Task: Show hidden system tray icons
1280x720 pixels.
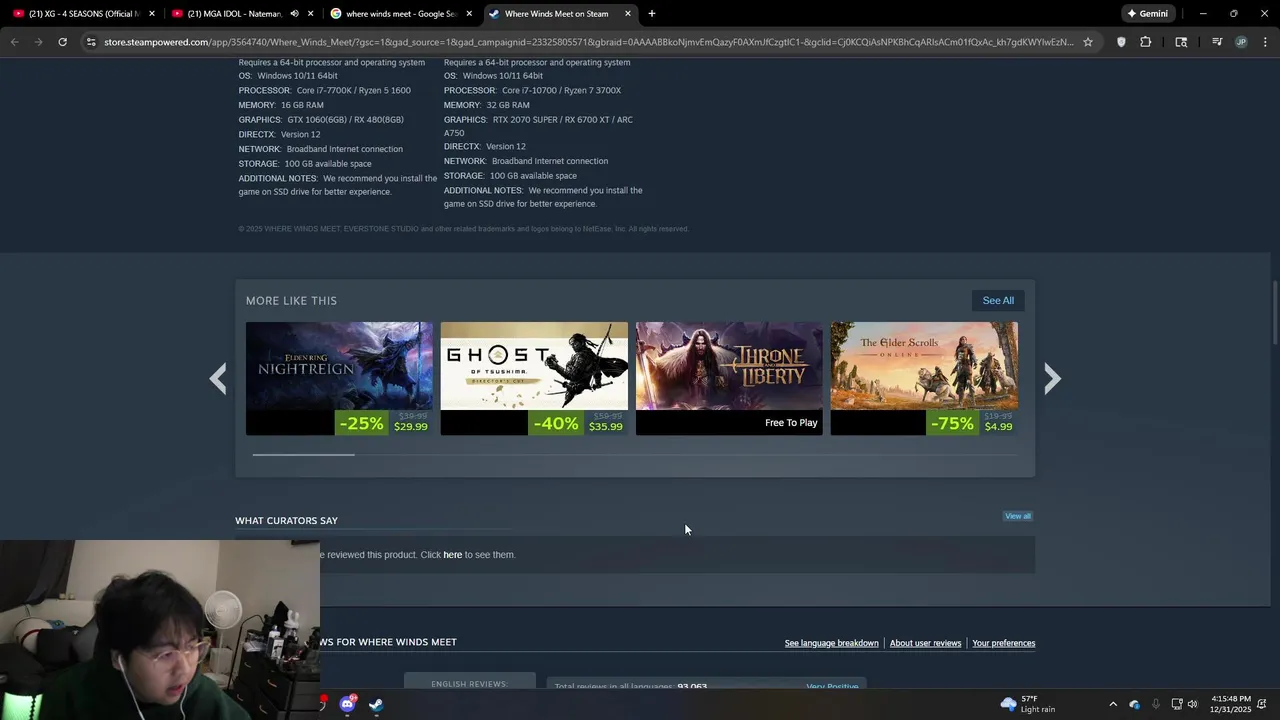Action: click(1113, 704)
